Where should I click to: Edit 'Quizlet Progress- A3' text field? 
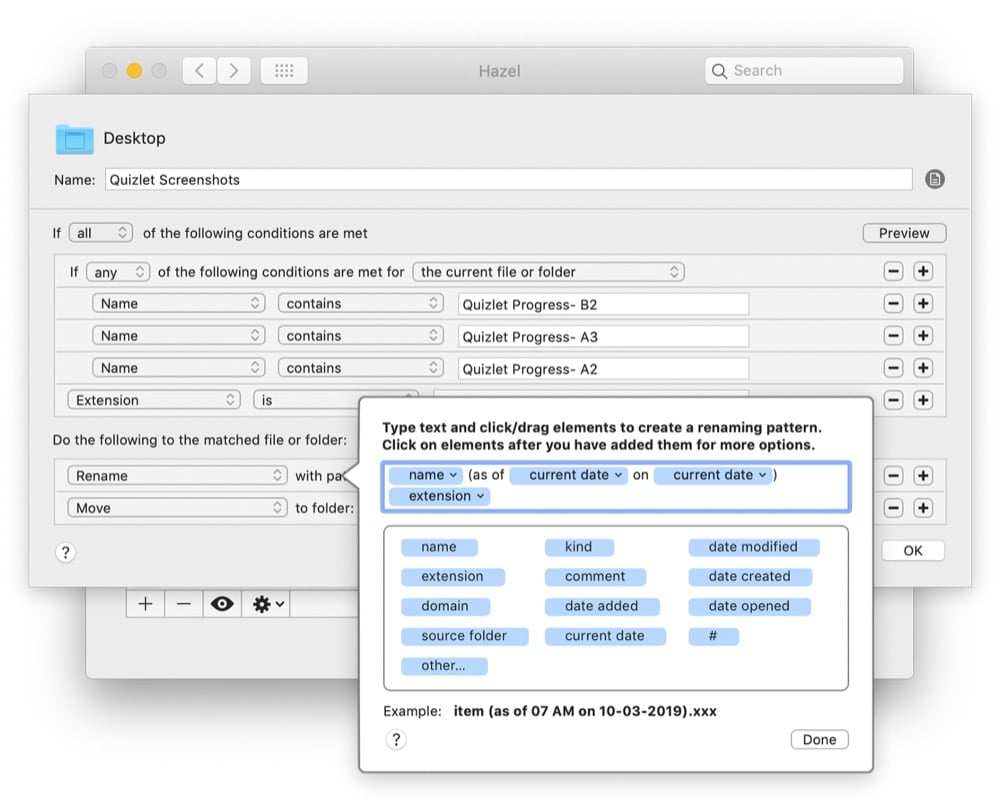click(603, 336)
